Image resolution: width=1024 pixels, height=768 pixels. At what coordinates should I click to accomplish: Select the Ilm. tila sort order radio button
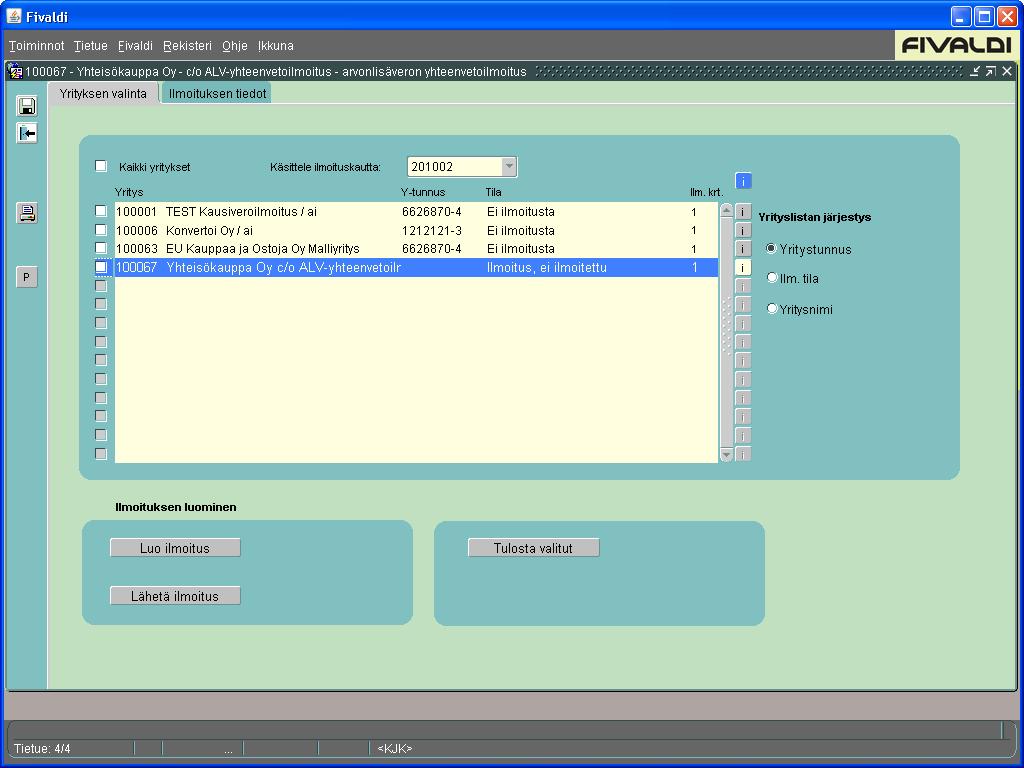772,278
